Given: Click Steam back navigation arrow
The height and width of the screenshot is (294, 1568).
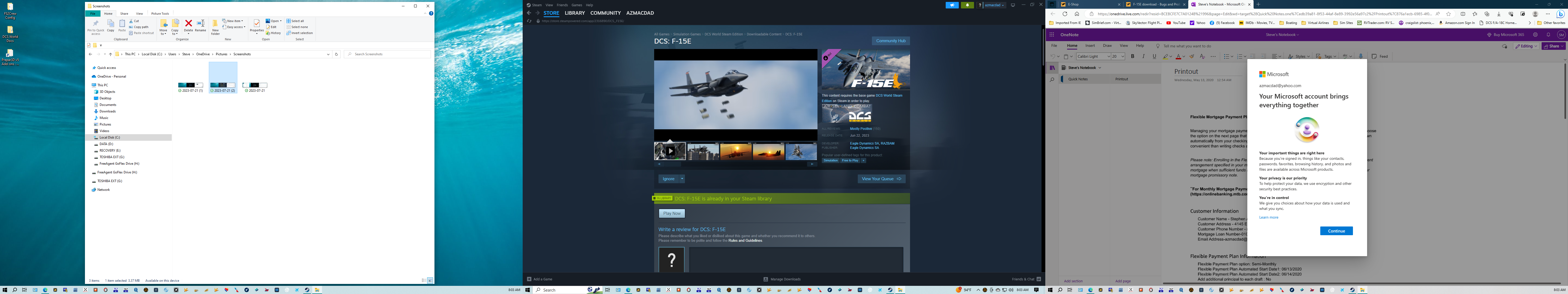Looking at the screenshot, I should click(x=529, y=13).
